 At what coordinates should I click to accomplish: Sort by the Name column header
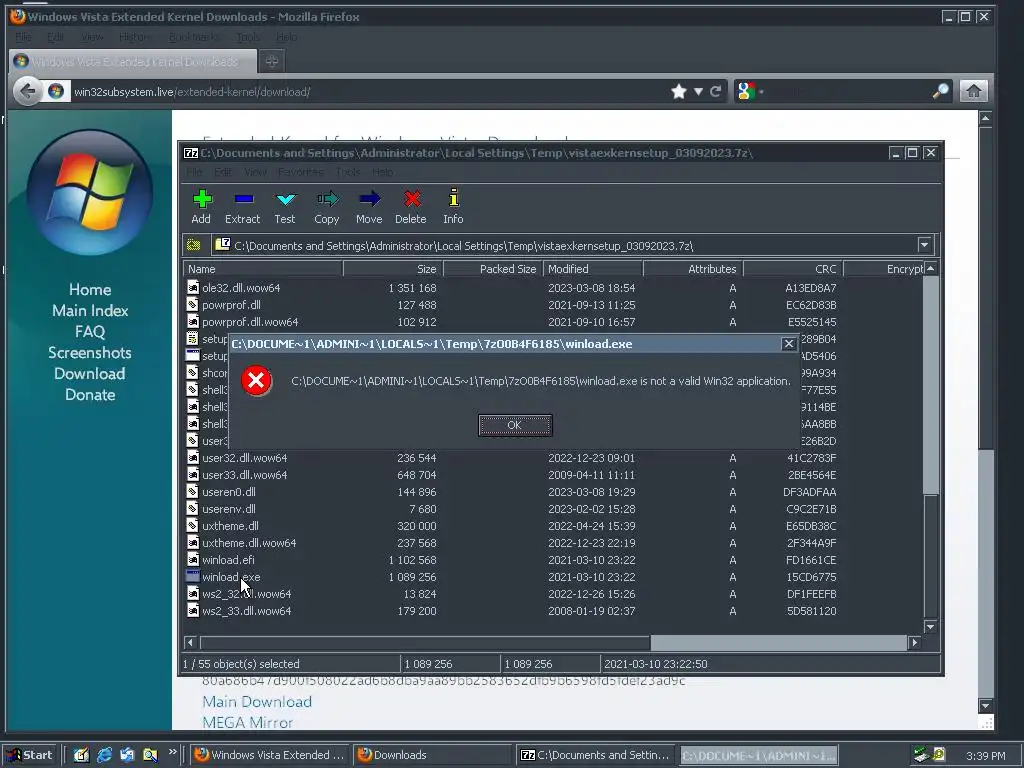(263, 269)
